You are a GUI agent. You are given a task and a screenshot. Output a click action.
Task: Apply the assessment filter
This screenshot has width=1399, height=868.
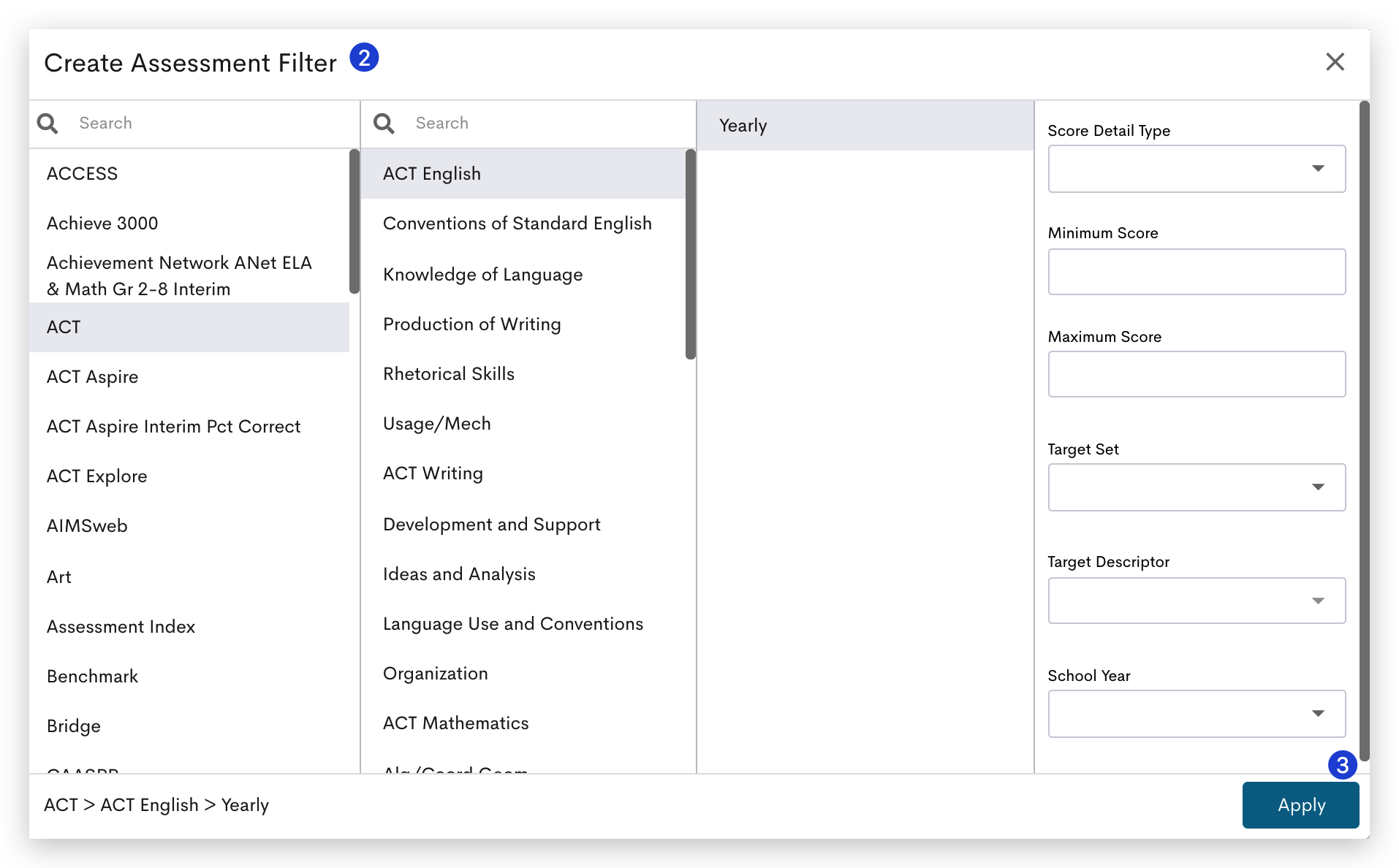(1300, 805)
